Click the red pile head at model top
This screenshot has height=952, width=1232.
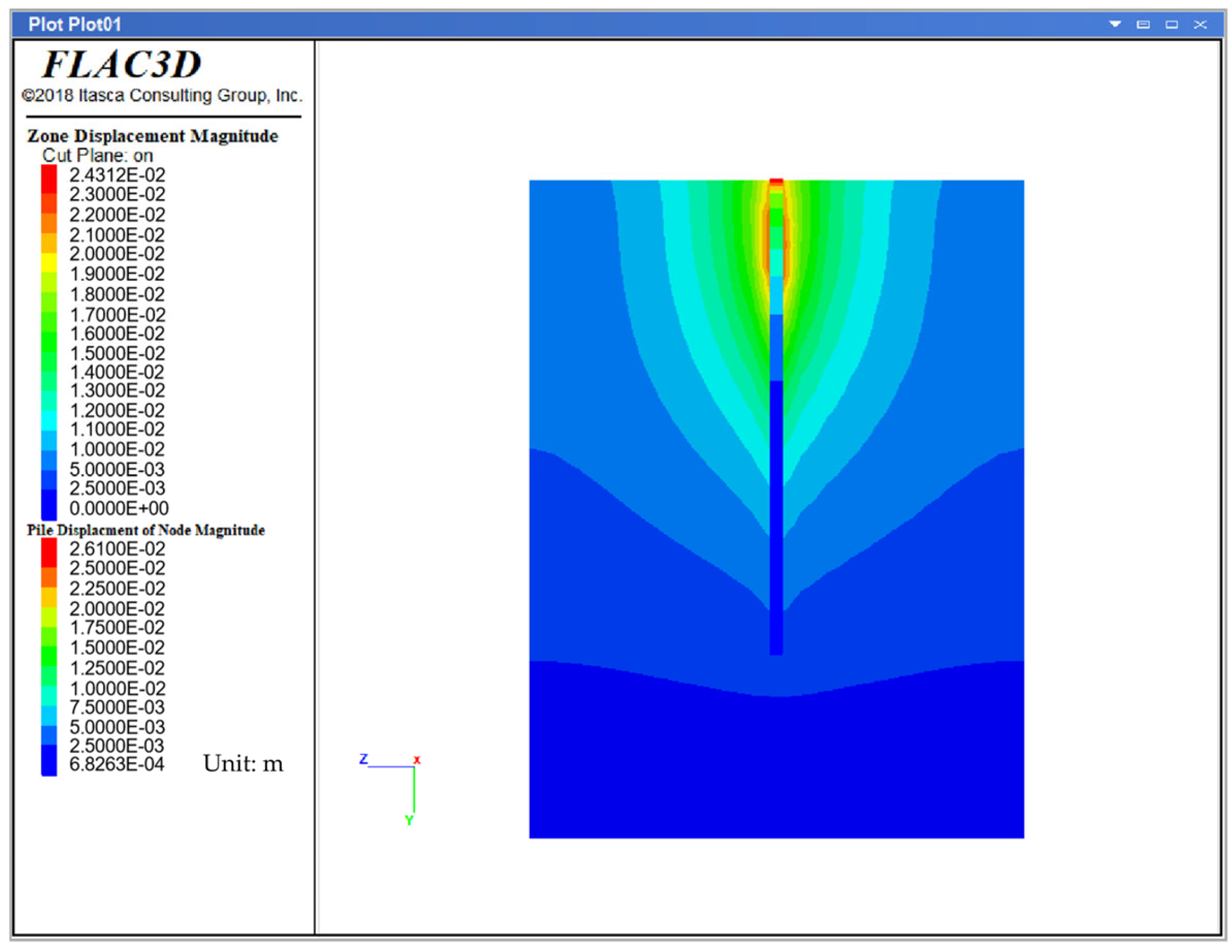[x=776, y=181]
